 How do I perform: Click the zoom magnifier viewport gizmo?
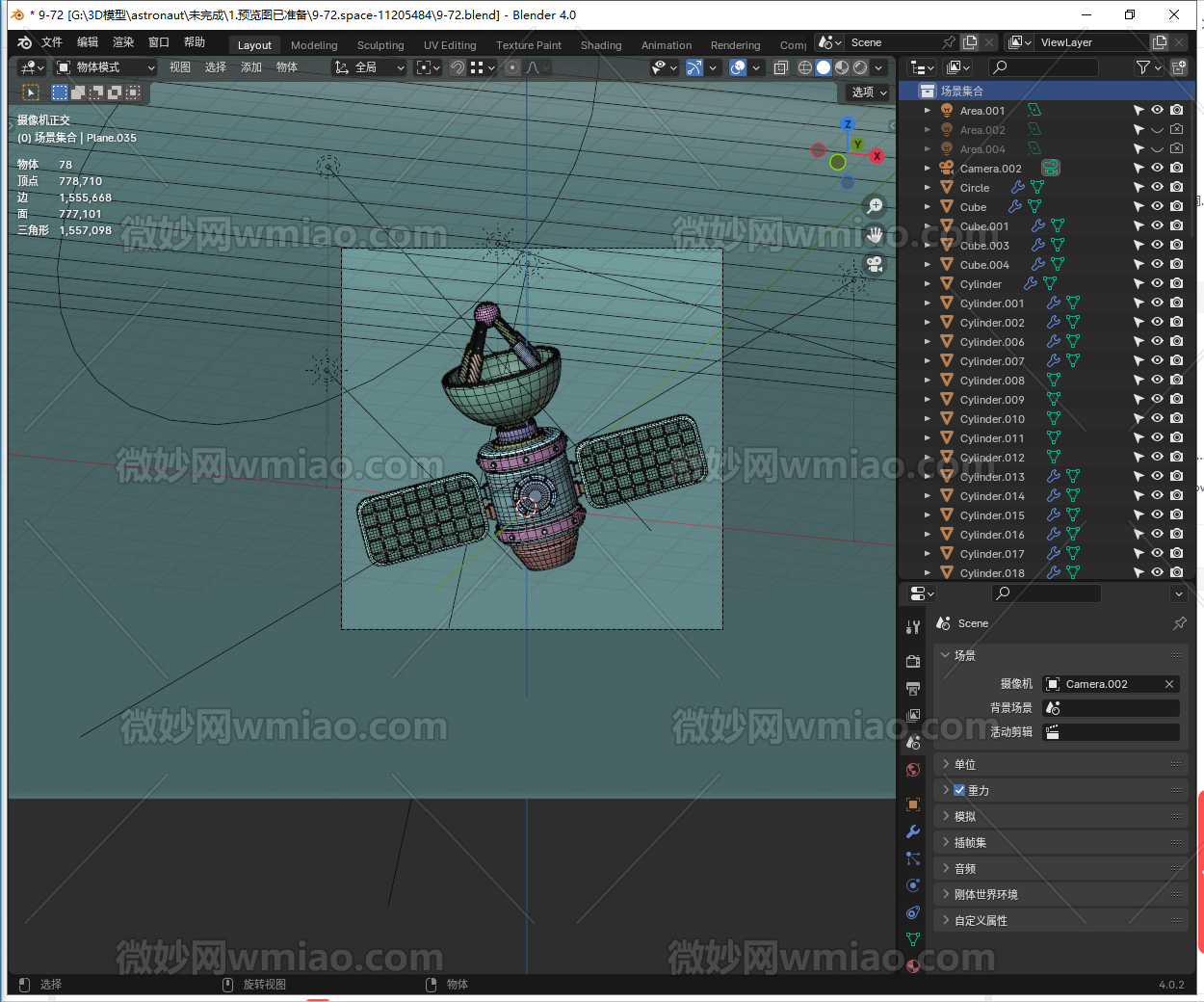[x=875, y=205]
